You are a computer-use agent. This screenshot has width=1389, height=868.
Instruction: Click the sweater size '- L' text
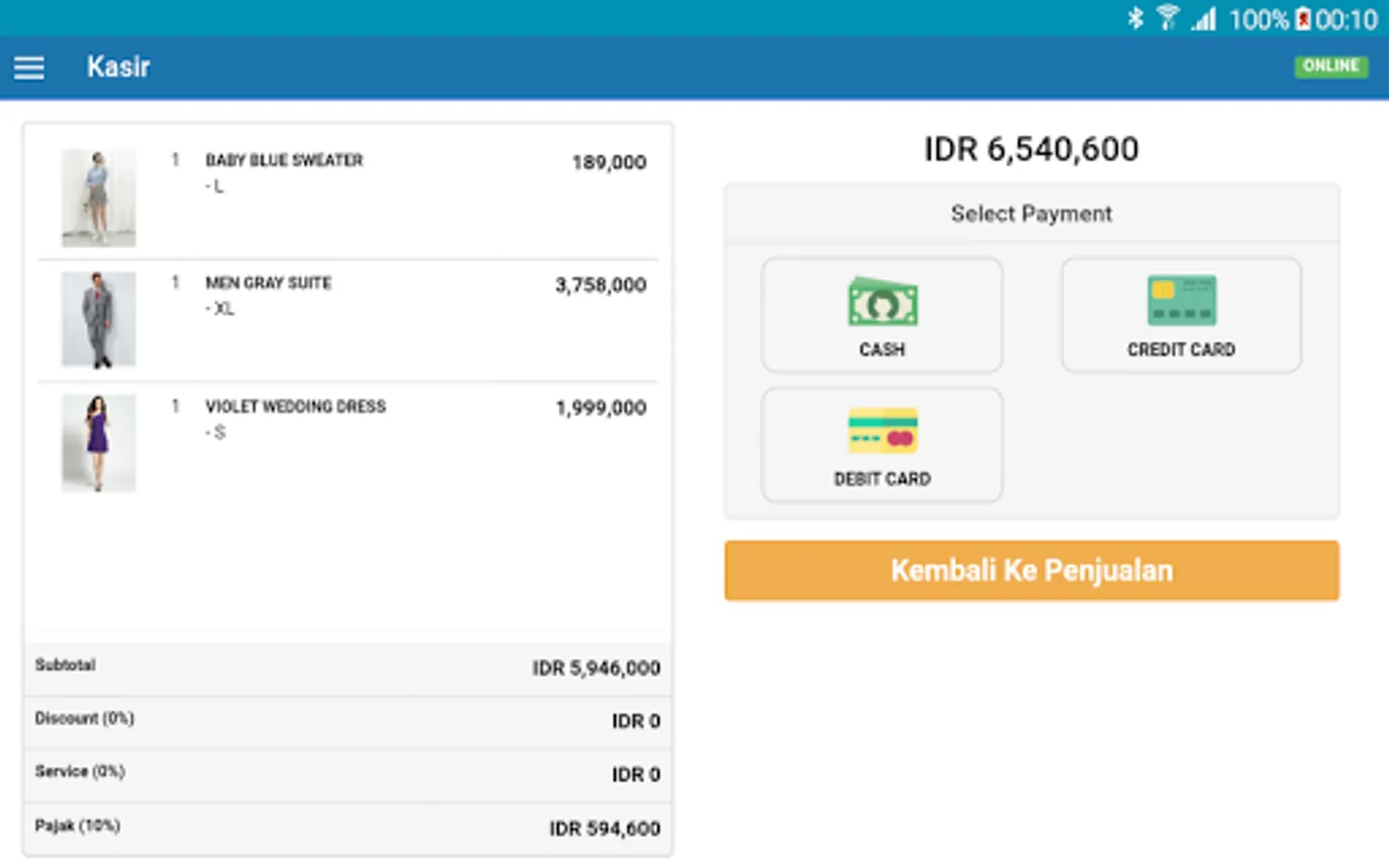pyautogui.click(x=214, y=186)
